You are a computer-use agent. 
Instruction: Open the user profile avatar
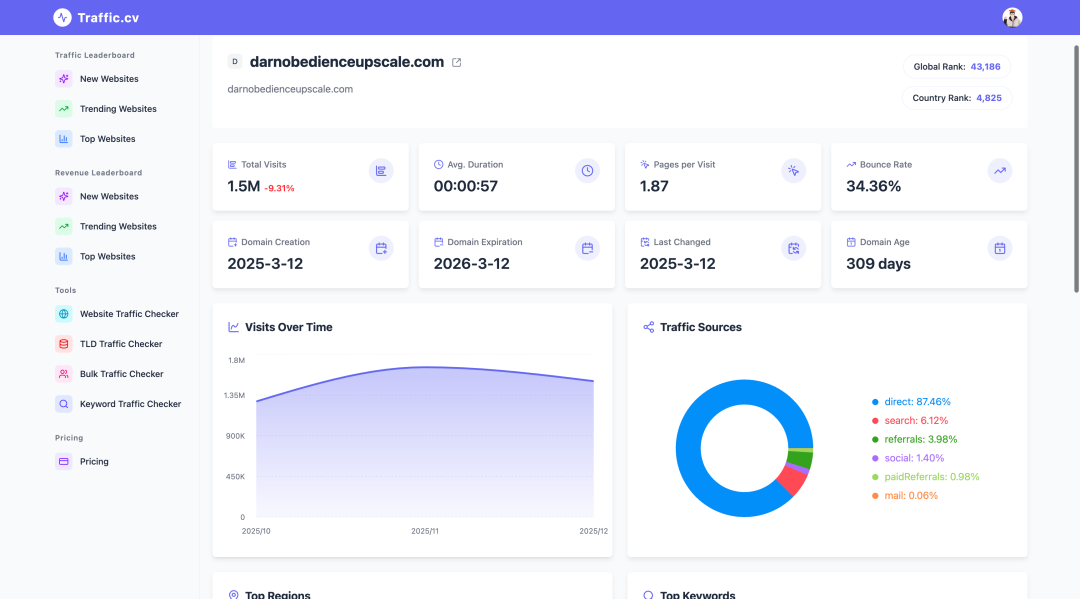click(x=1012, y=17)
